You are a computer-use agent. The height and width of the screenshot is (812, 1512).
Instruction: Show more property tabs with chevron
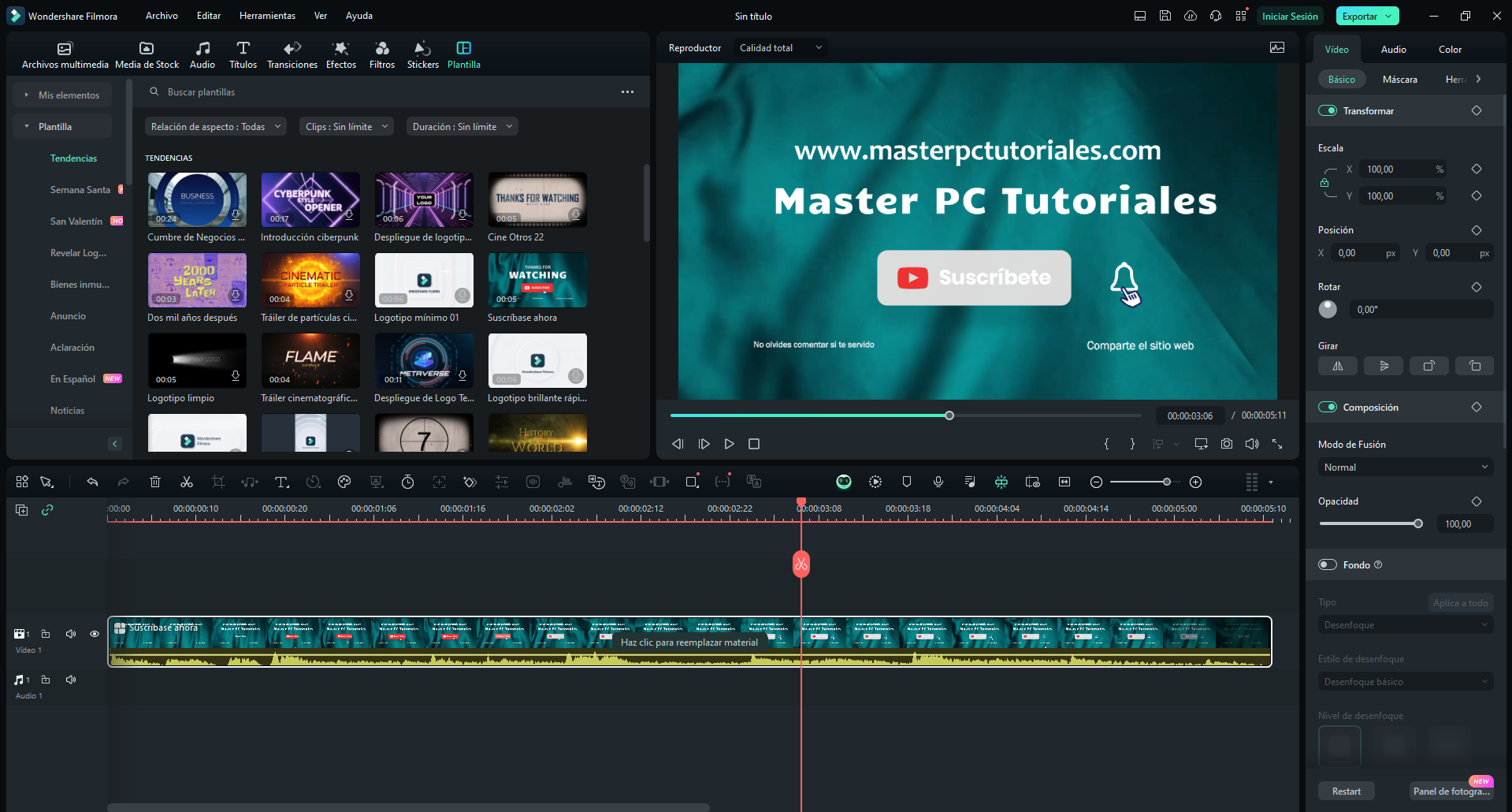click(x=1478, y=79)
